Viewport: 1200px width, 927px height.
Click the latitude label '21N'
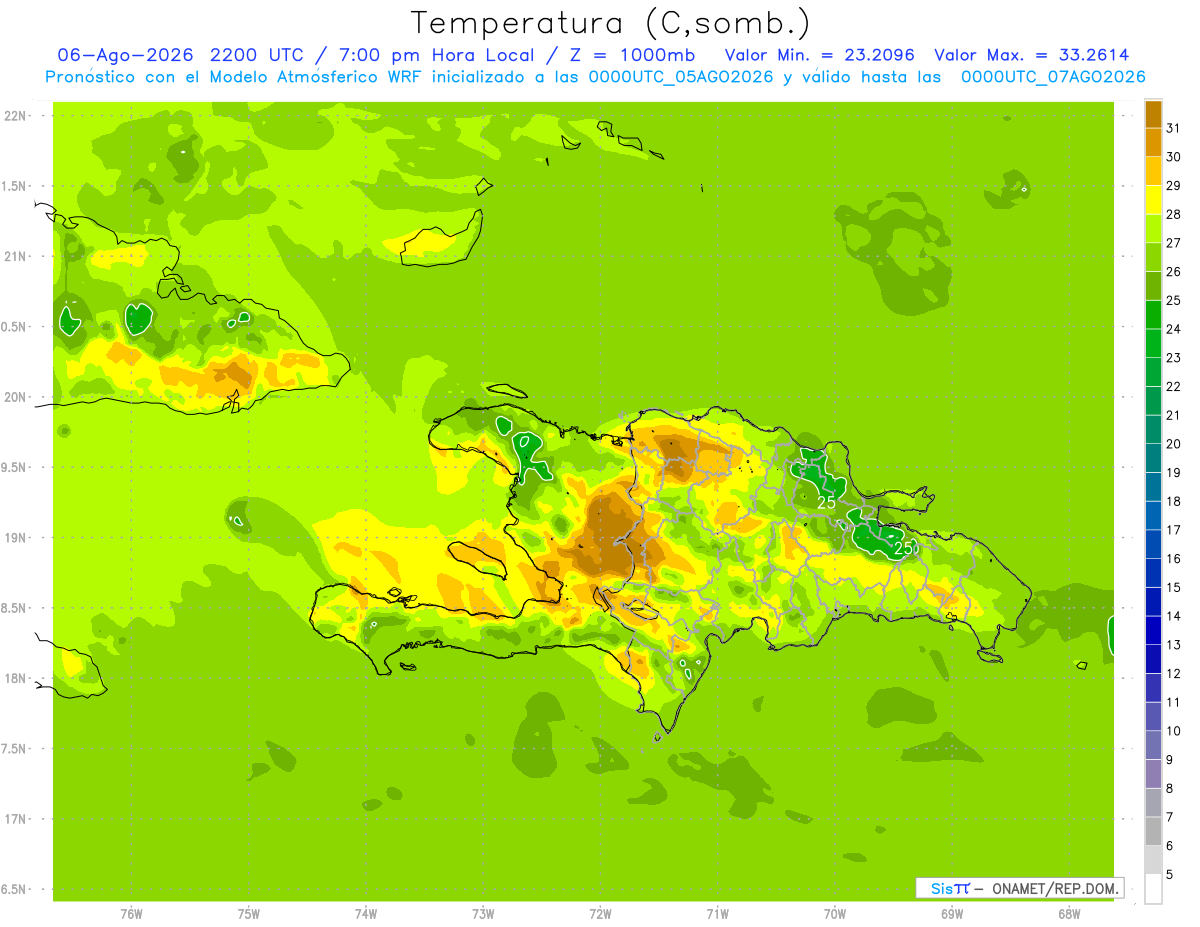pyautogui.click(x=16, y=256)
